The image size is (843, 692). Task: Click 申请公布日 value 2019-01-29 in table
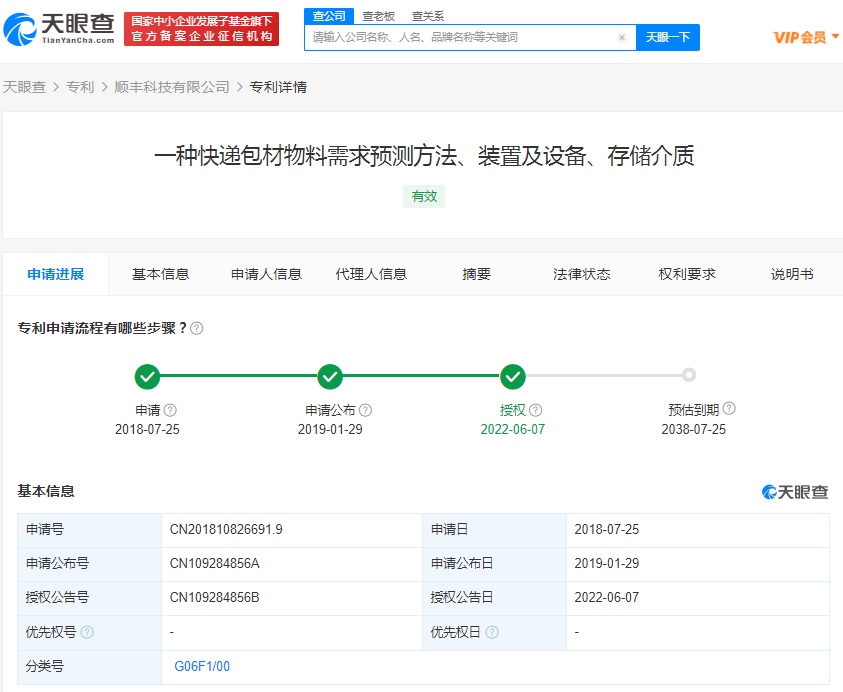(x=607, y=563)
